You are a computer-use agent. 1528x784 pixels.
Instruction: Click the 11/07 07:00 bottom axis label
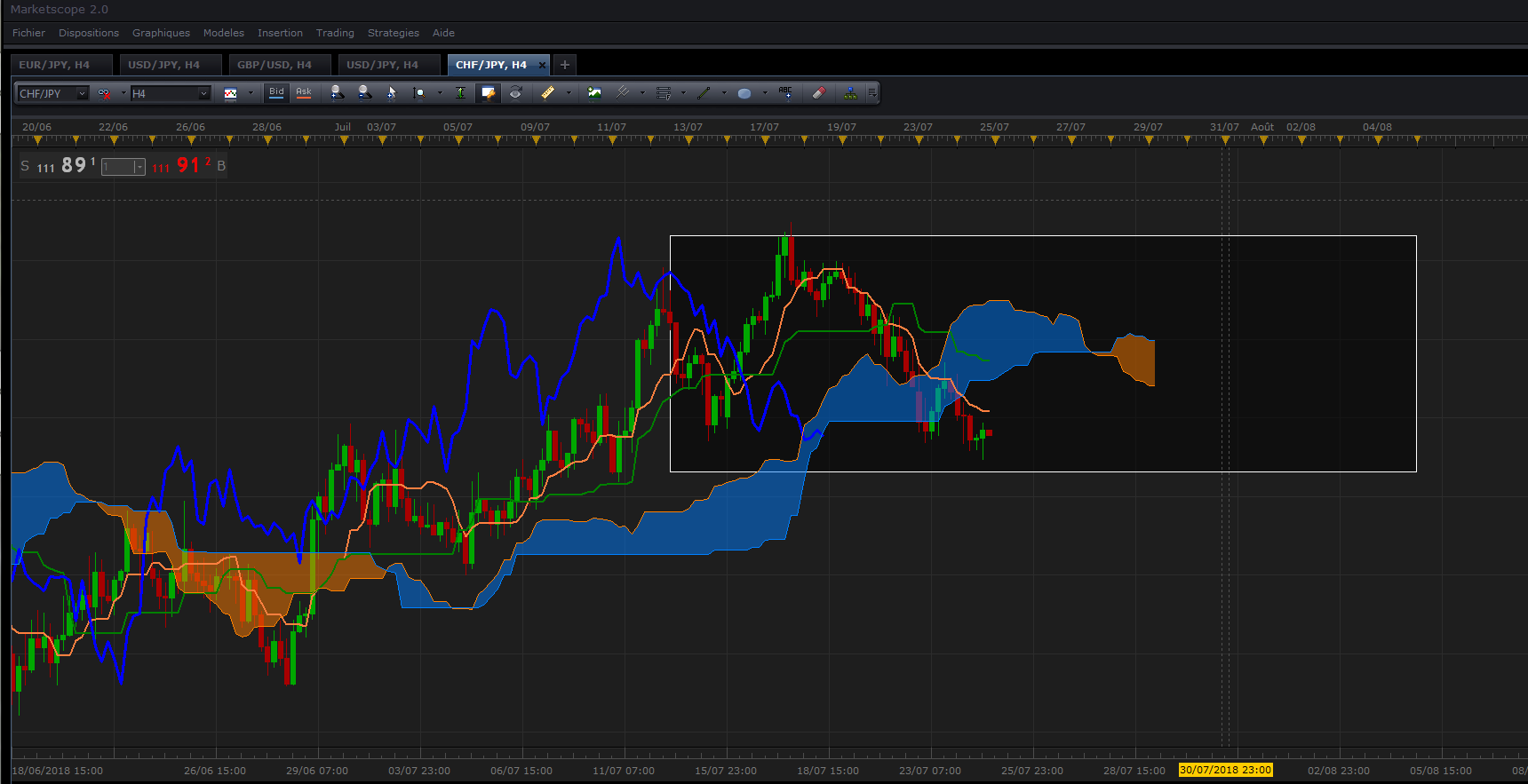pyautogui.click(x=624, y=771)
